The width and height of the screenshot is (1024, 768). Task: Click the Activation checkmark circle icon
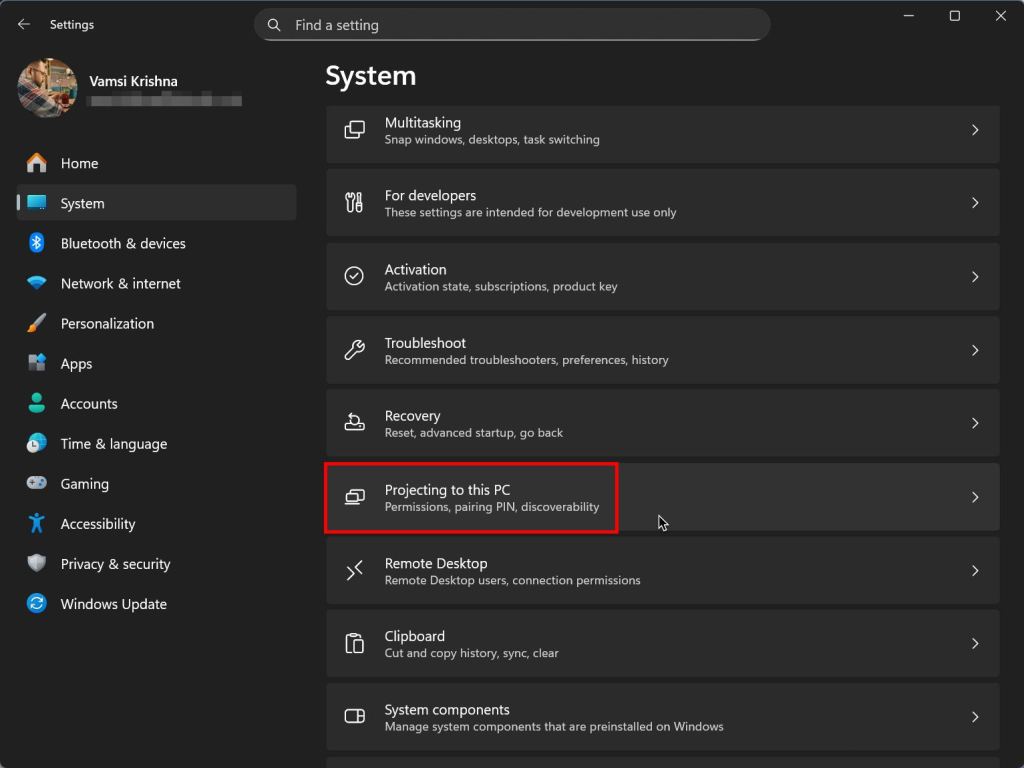click(x=354, y=276)
